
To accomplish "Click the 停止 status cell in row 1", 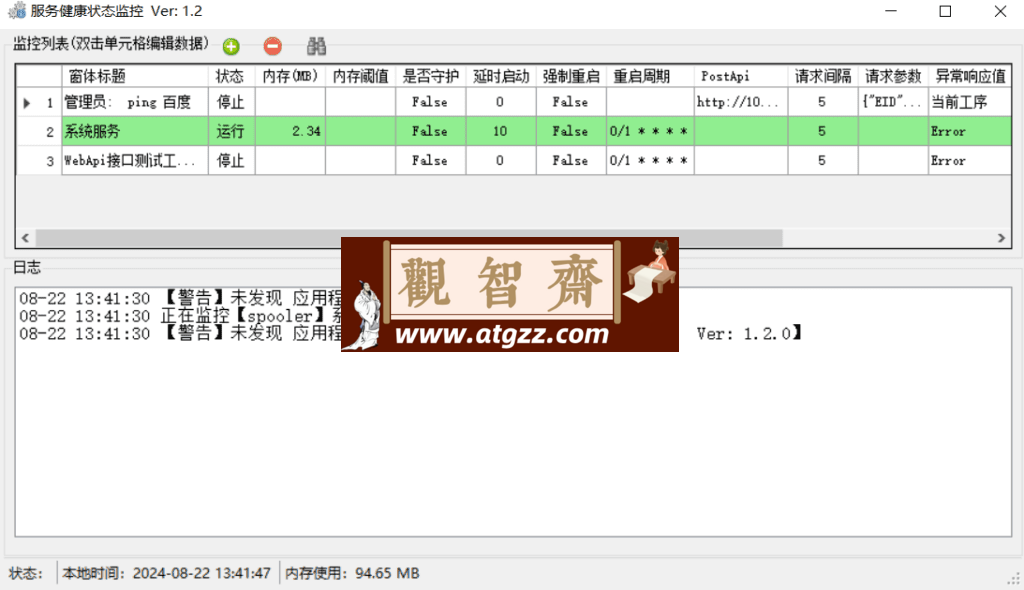I will (232, 102).
